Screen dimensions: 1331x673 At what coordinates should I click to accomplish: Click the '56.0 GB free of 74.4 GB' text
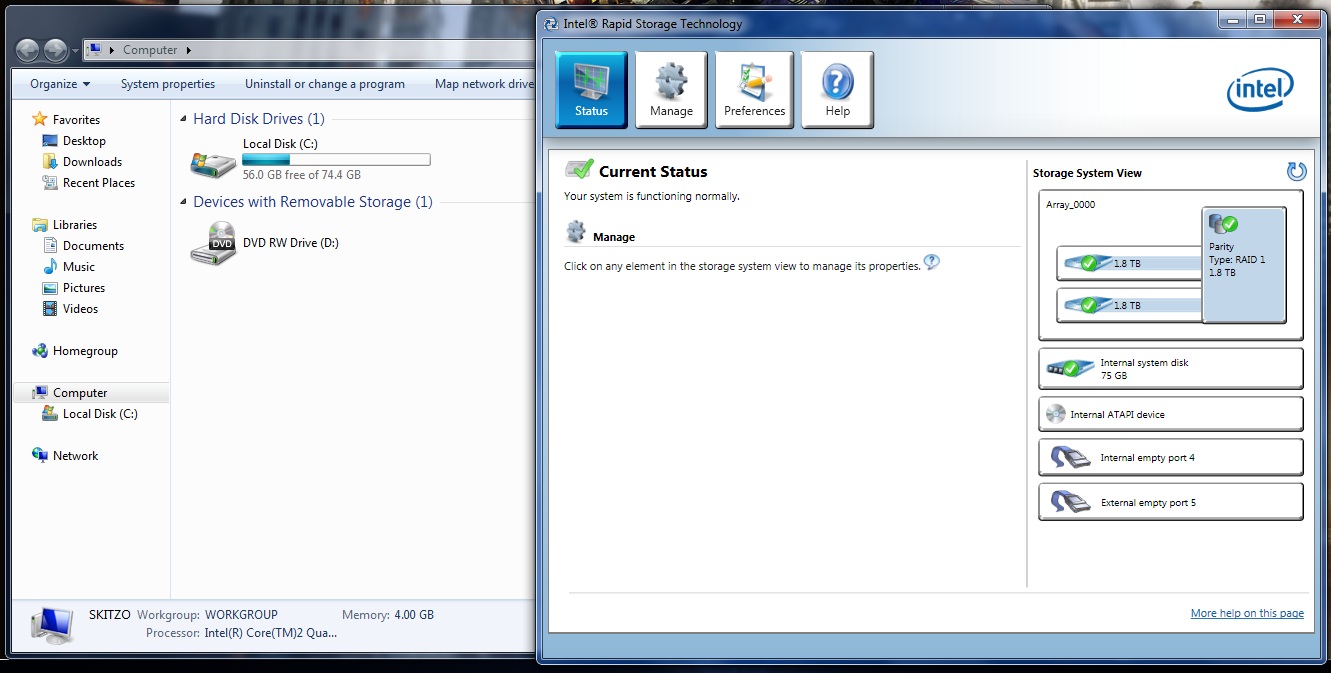[x=301, y=175]
